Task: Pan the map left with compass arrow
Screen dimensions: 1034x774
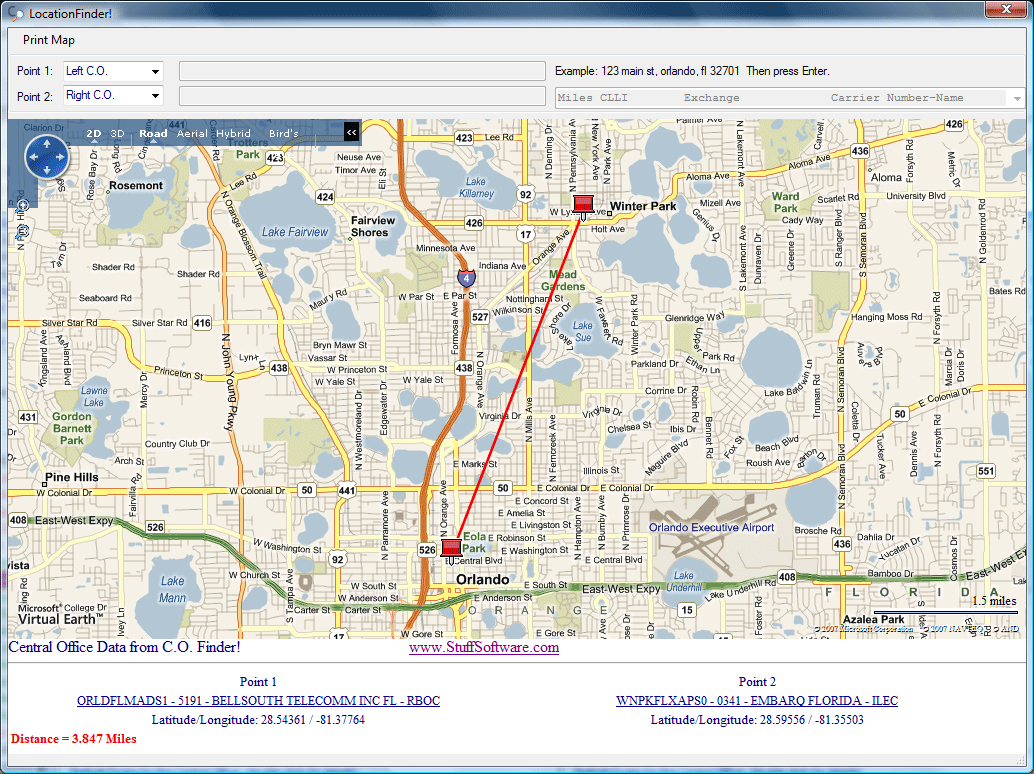Action: [x=34, y=157]
